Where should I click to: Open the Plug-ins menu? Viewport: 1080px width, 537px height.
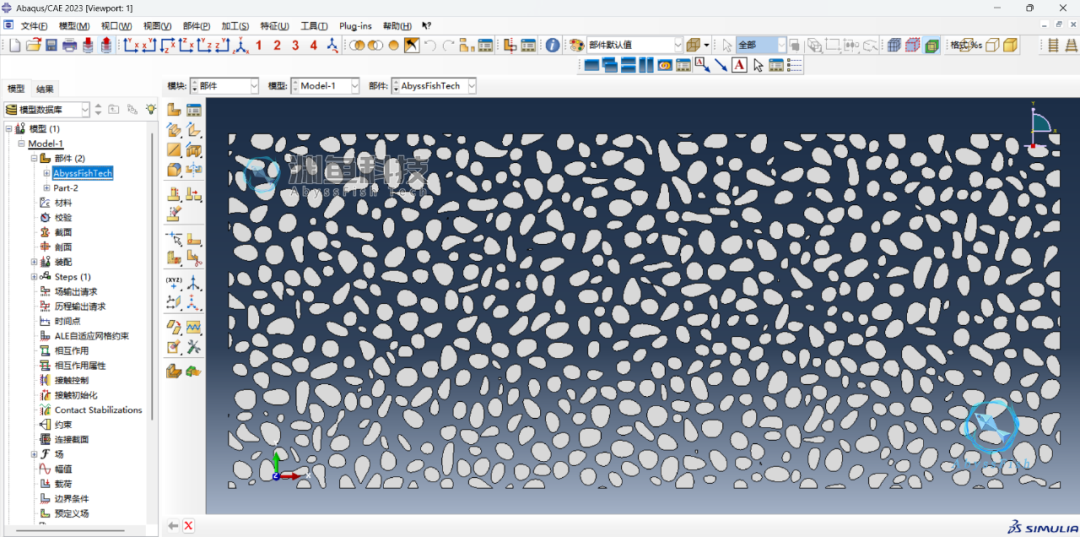(x=355, y=25)
